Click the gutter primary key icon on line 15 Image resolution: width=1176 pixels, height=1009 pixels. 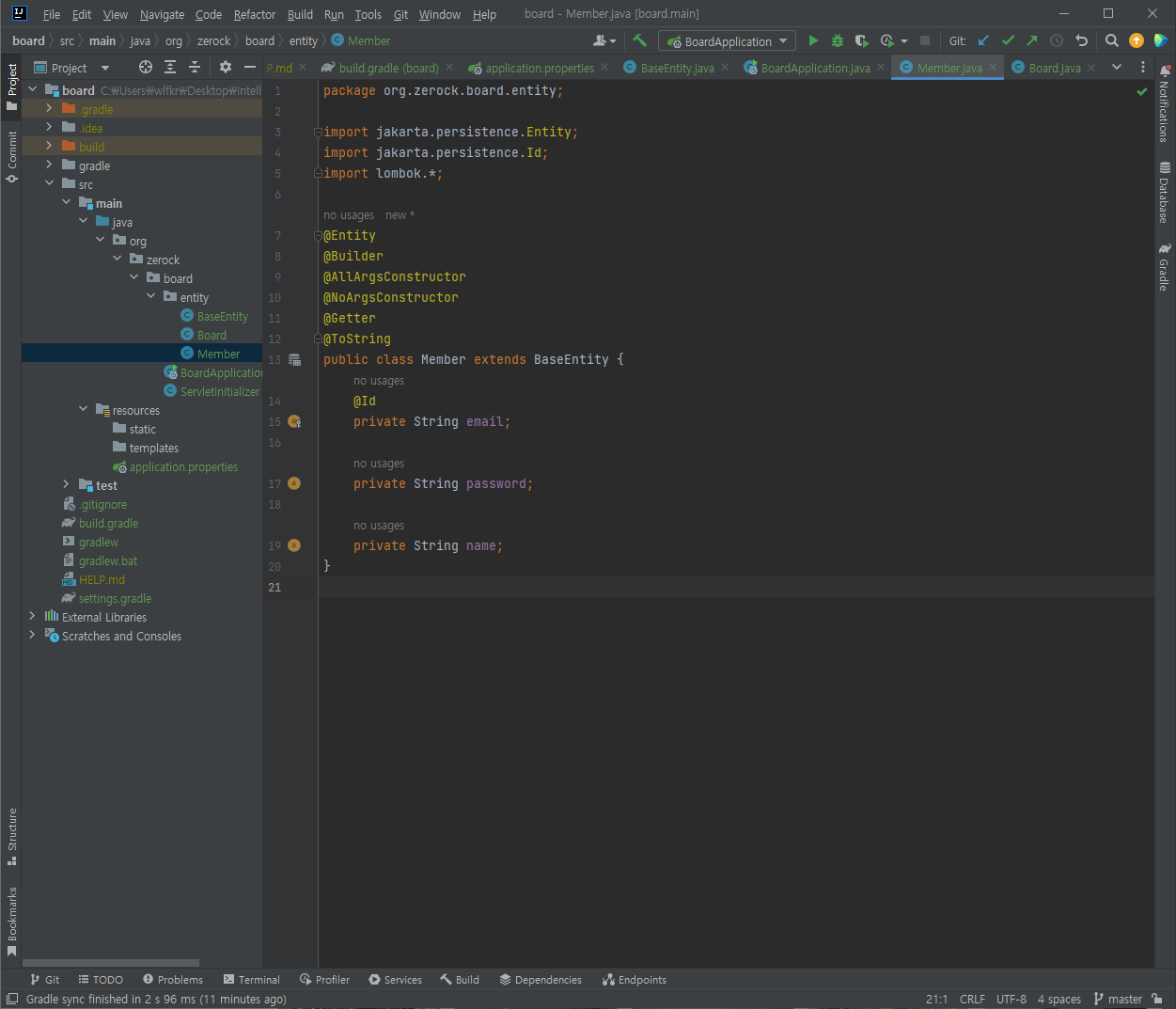coord(294,421)
